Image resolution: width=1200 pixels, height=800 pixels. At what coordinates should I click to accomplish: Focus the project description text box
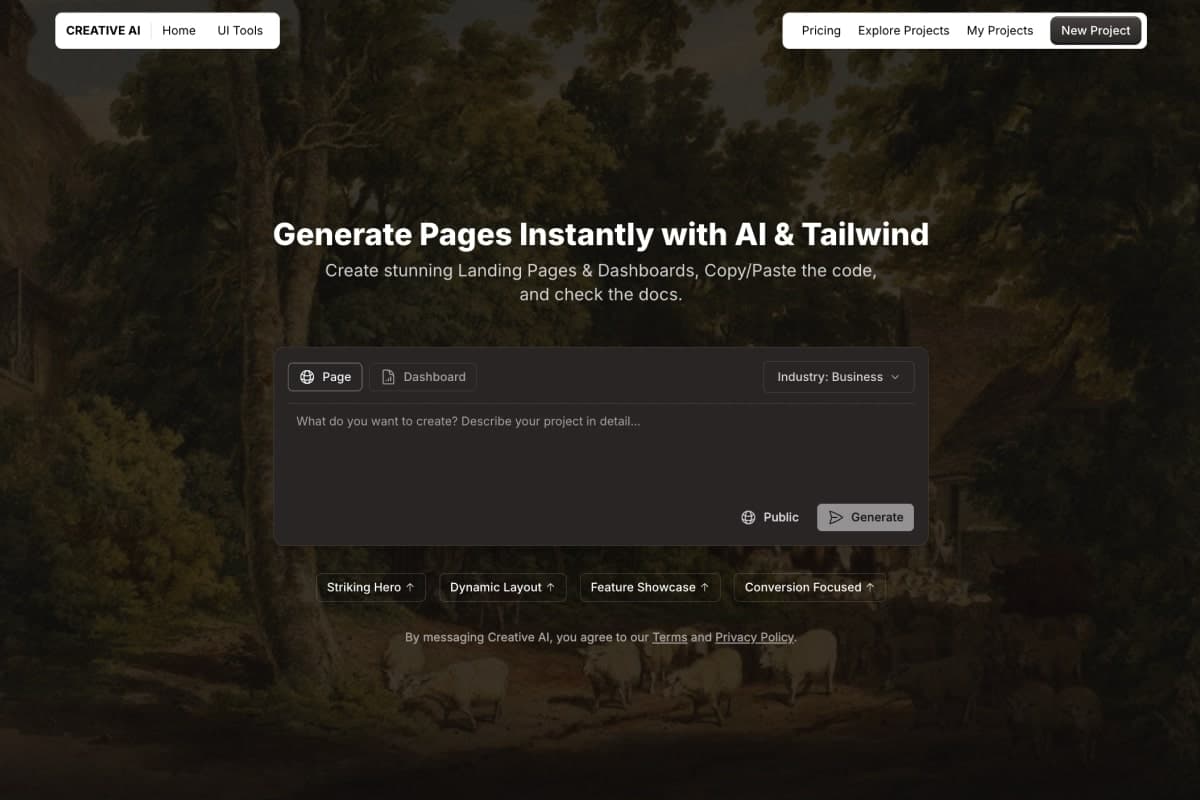[600, 450]
